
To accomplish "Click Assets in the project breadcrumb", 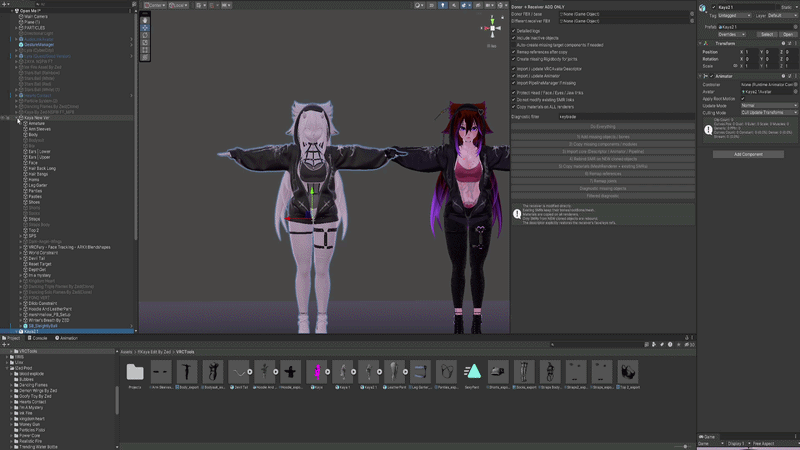I will pos(126,352).
